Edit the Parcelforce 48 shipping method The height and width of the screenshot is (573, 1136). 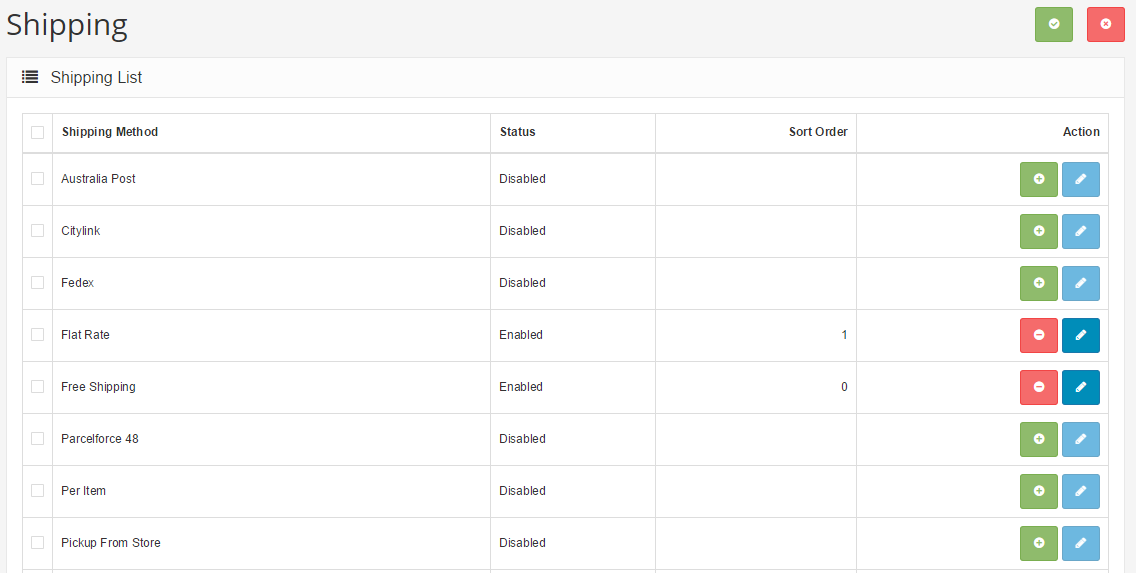click(x=1081, y=440)
